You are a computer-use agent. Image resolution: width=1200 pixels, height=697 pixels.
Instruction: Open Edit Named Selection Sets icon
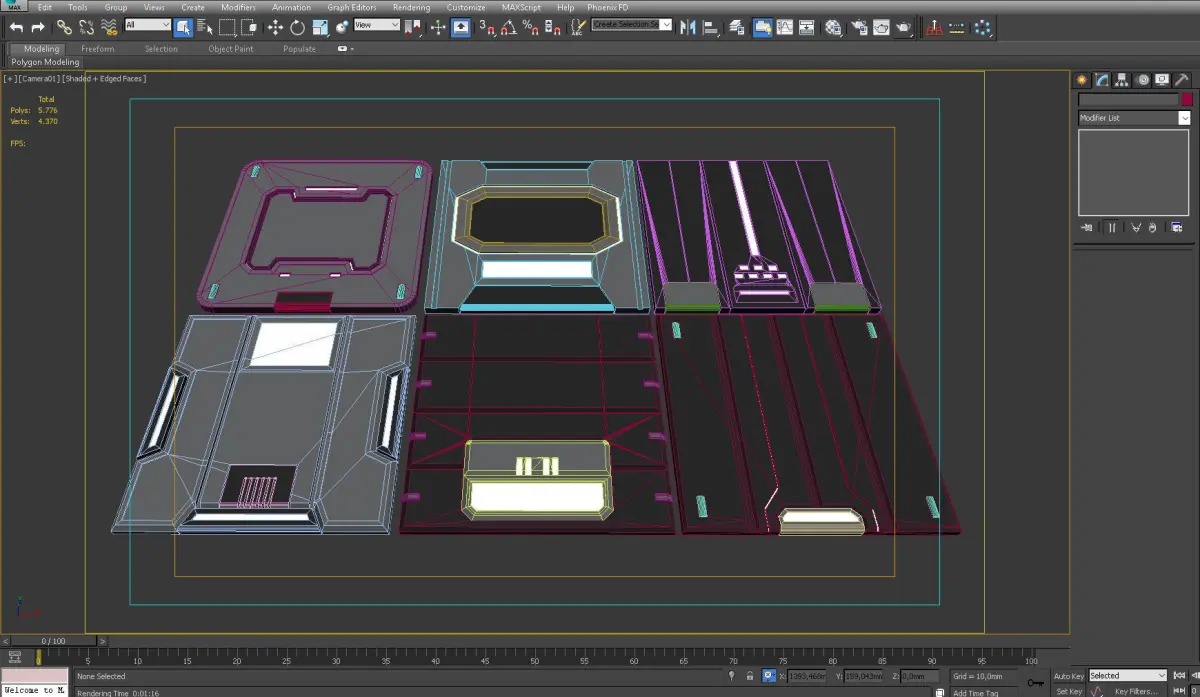coord(578,27)
